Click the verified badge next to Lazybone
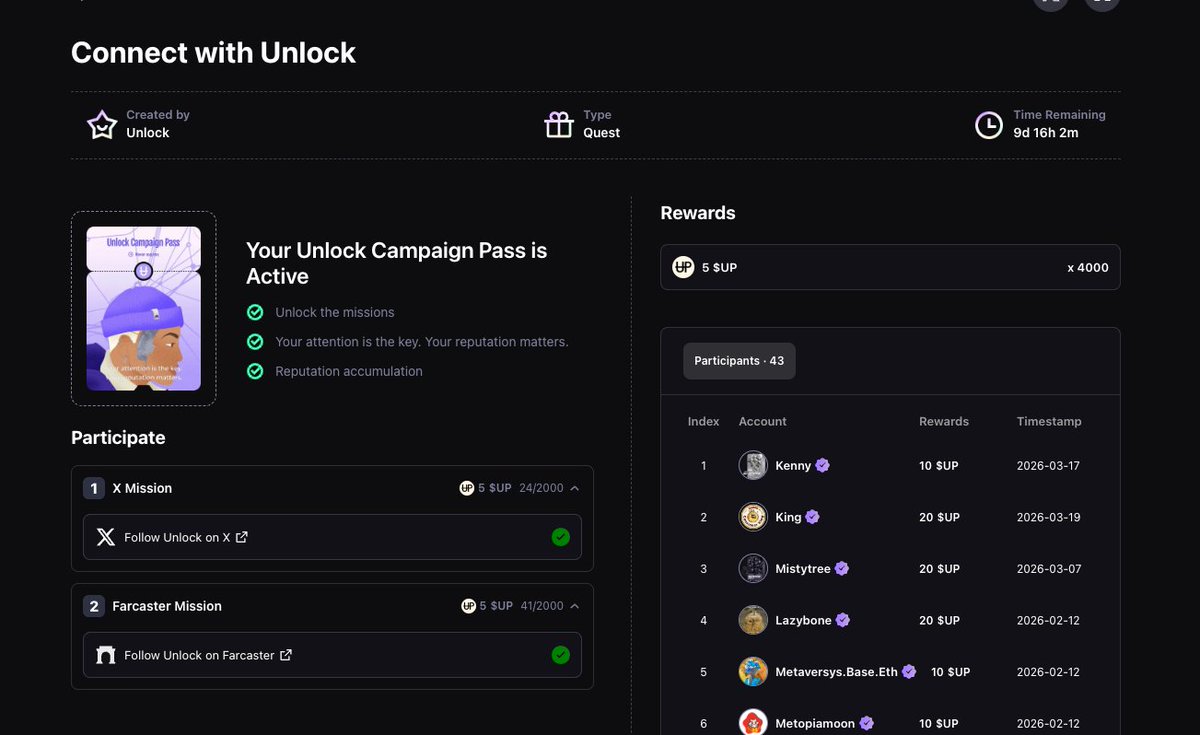 (843, 620)
